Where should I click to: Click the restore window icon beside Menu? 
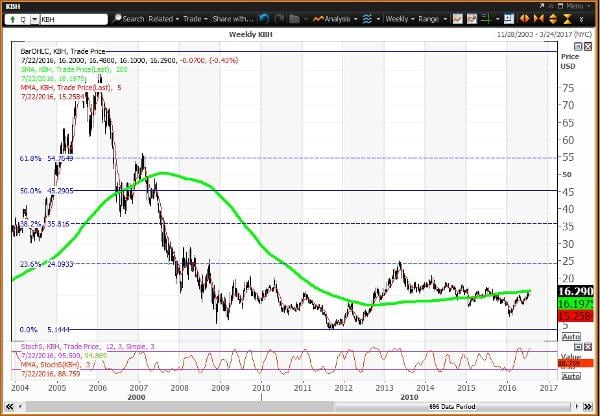click(561, 6)
